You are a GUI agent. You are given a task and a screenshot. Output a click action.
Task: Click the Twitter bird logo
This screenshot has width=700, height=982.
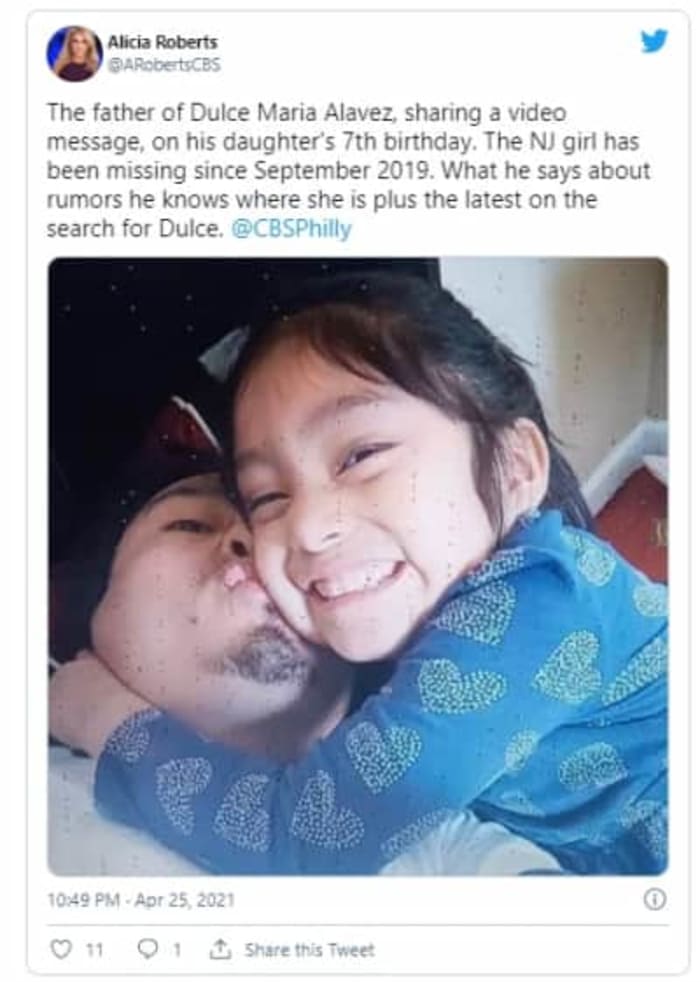point(654,41)
